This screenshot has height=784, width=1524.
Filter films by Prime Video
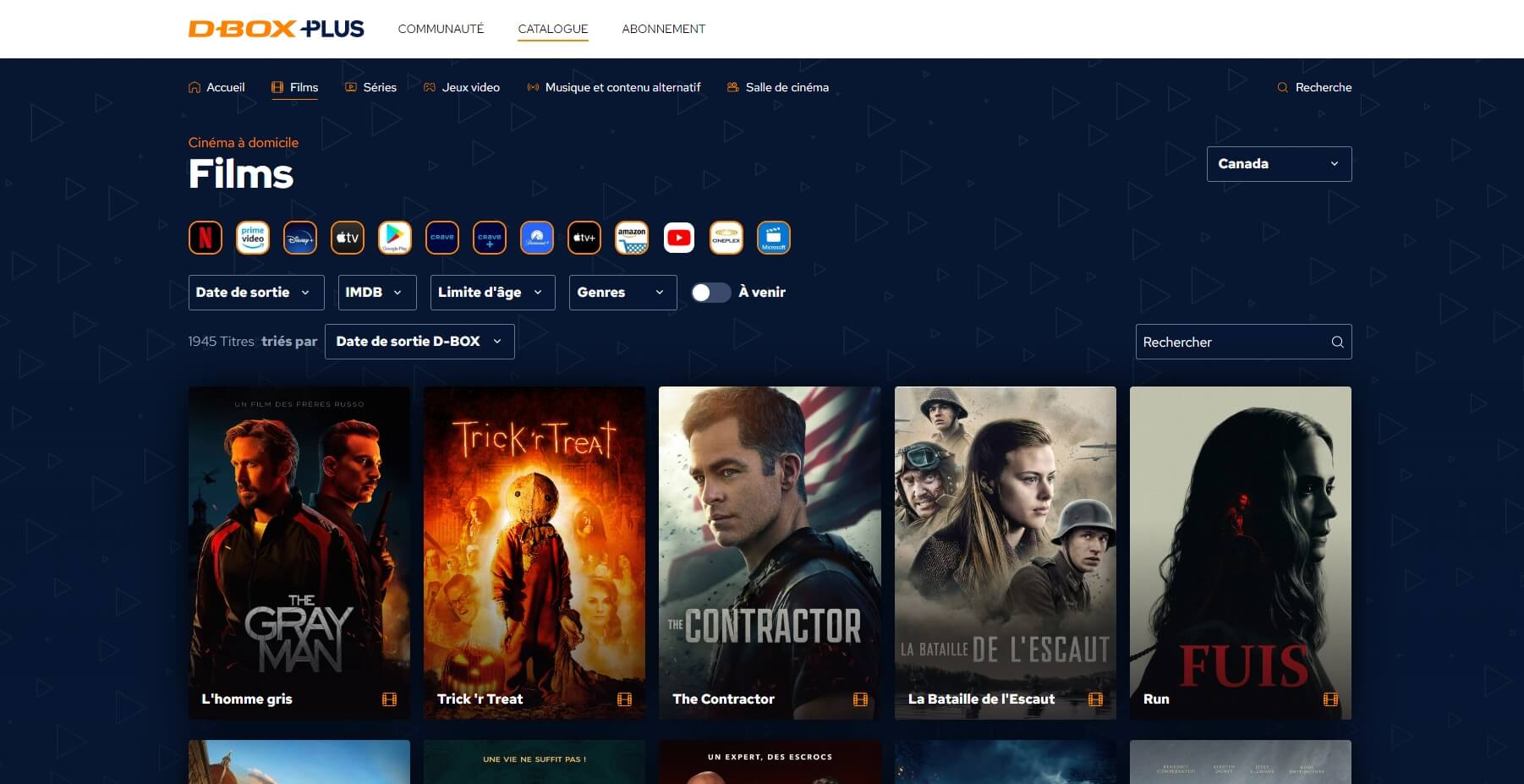coord(253,238)
